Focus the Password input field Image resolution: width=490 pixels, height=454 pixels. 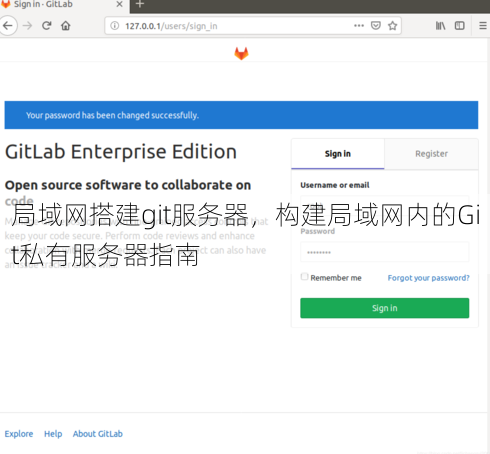(385, 252)
